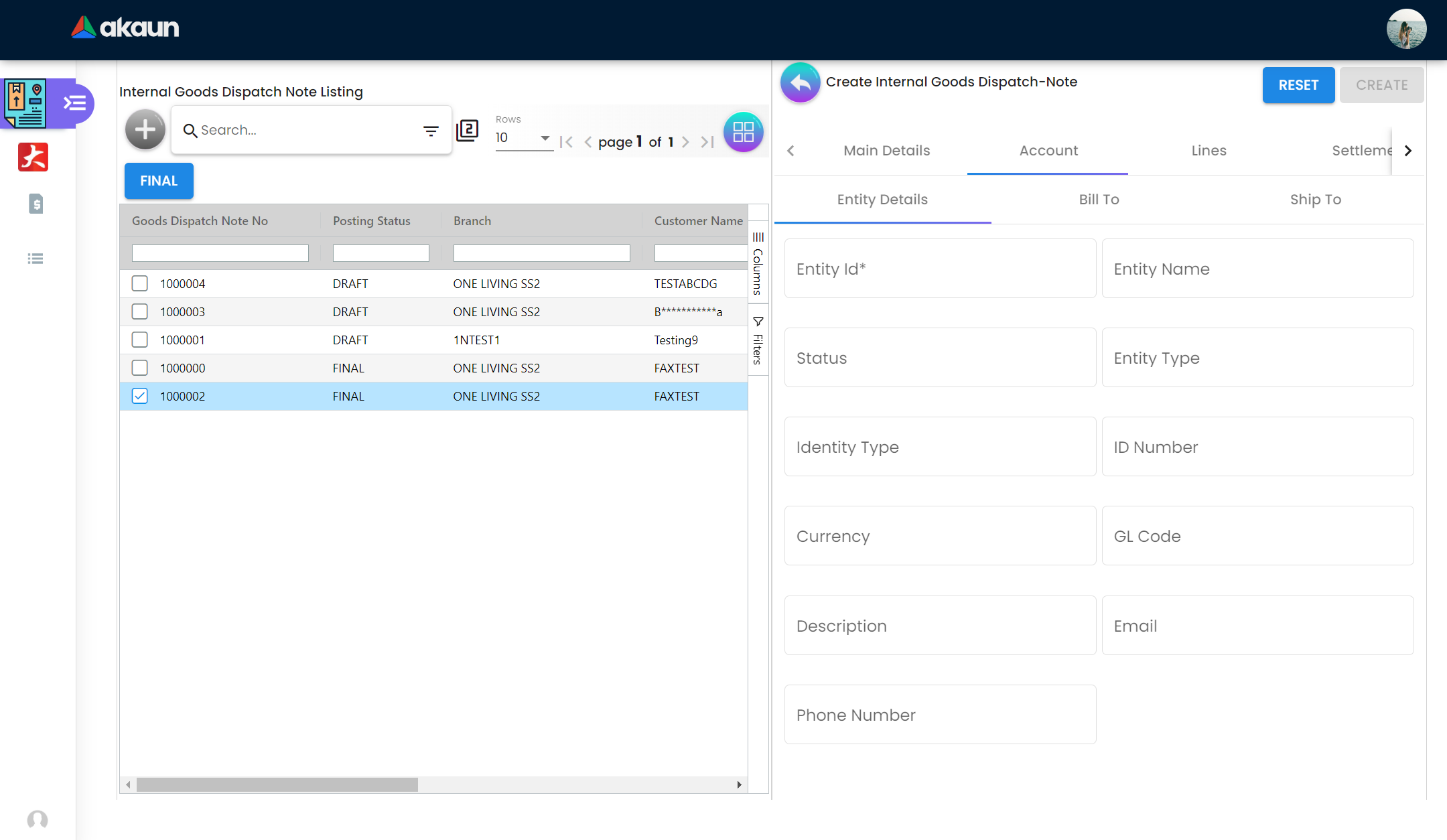
Task: Switch to the Lines tab
Action: pos(1209,151)
